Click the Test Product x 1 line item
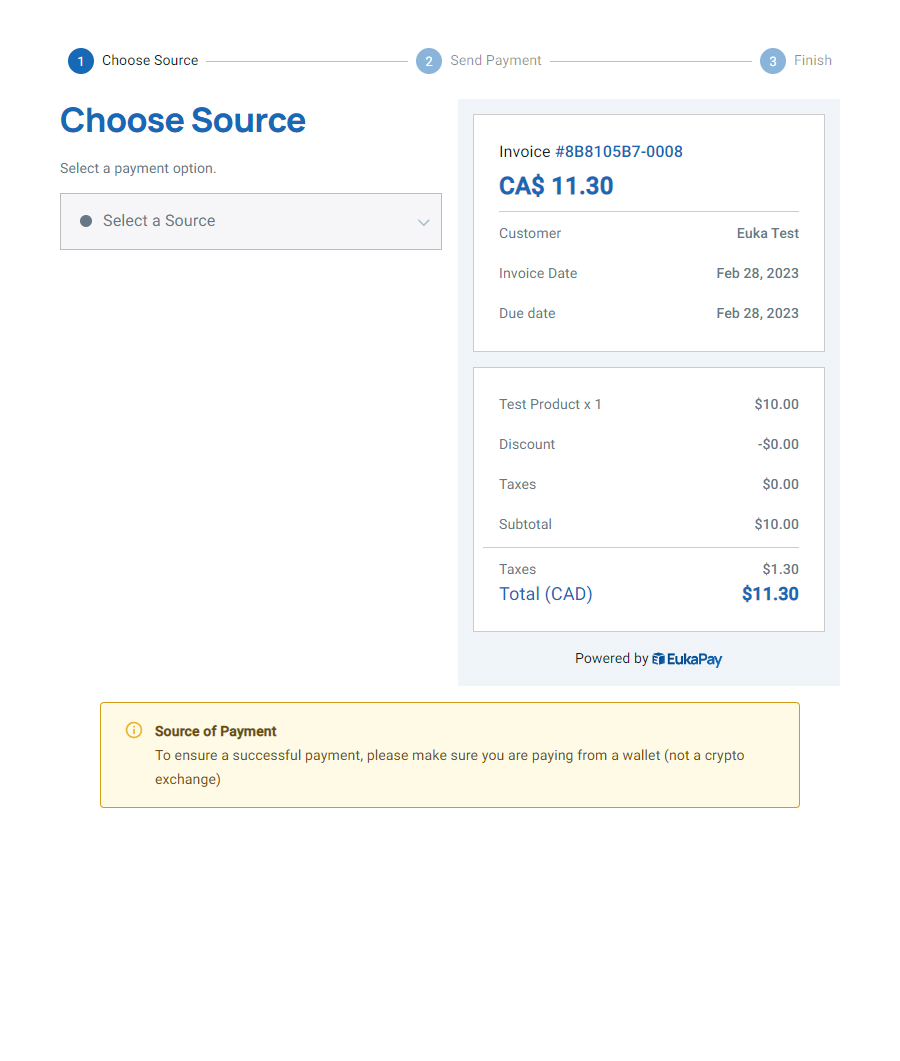900x1061 pixels. tap(550, 404)
